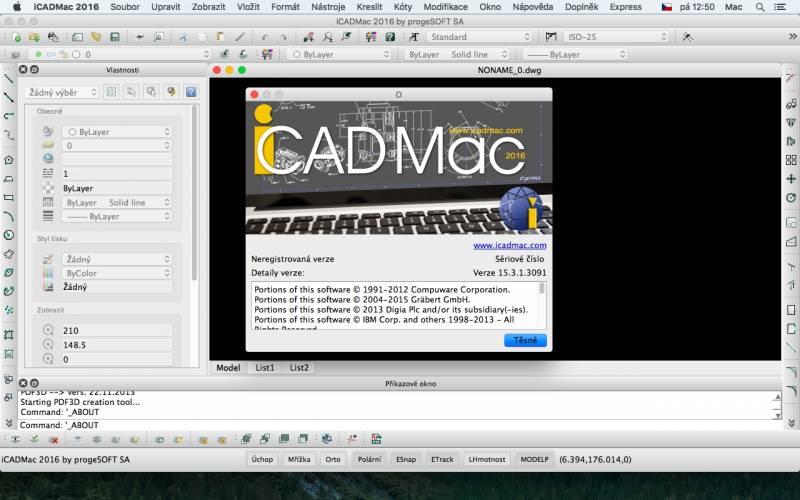This screenshot has height=500, width=800.
Task: Open the ByColor dropdown in Styl tisku
Action: point(116,273)
